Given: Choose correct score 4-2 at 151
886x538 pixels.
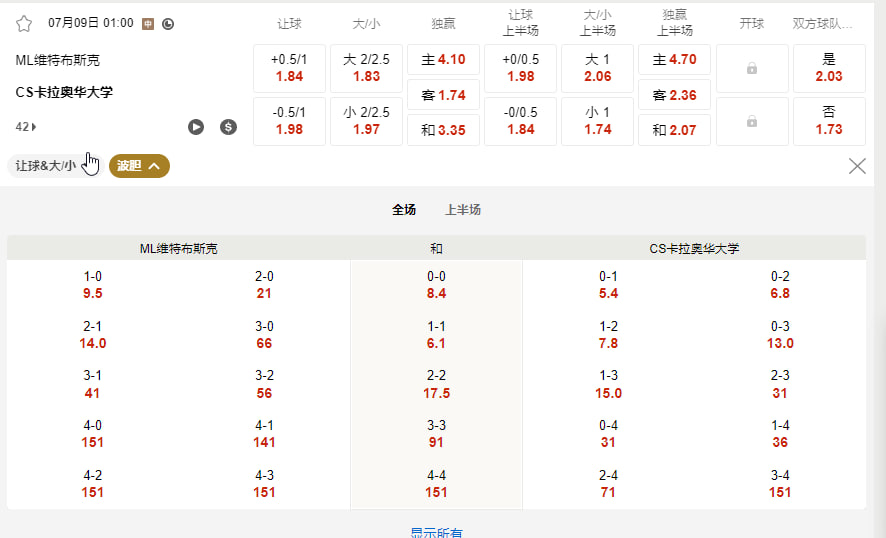Looking at the screenshot, I should (x=93, y=484).
